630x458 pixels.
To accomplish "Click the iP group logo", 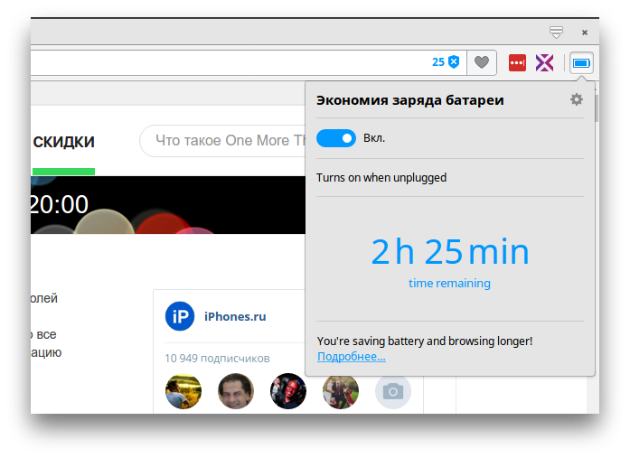I will [x=180, y=317].
